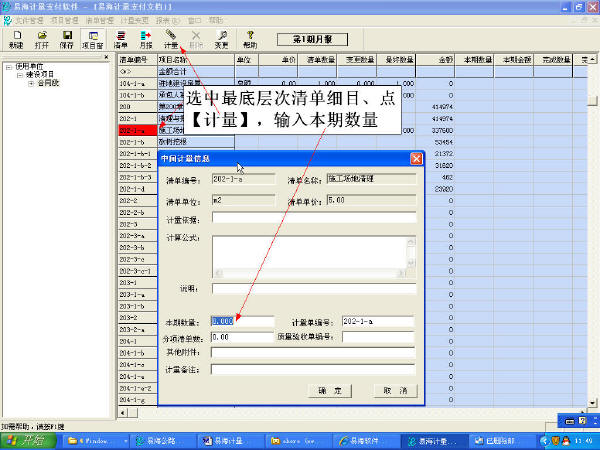This screenshot has height=450, width=600.
Task: Click the 变更 change toolbar icon
Action: tap(221, 39)
